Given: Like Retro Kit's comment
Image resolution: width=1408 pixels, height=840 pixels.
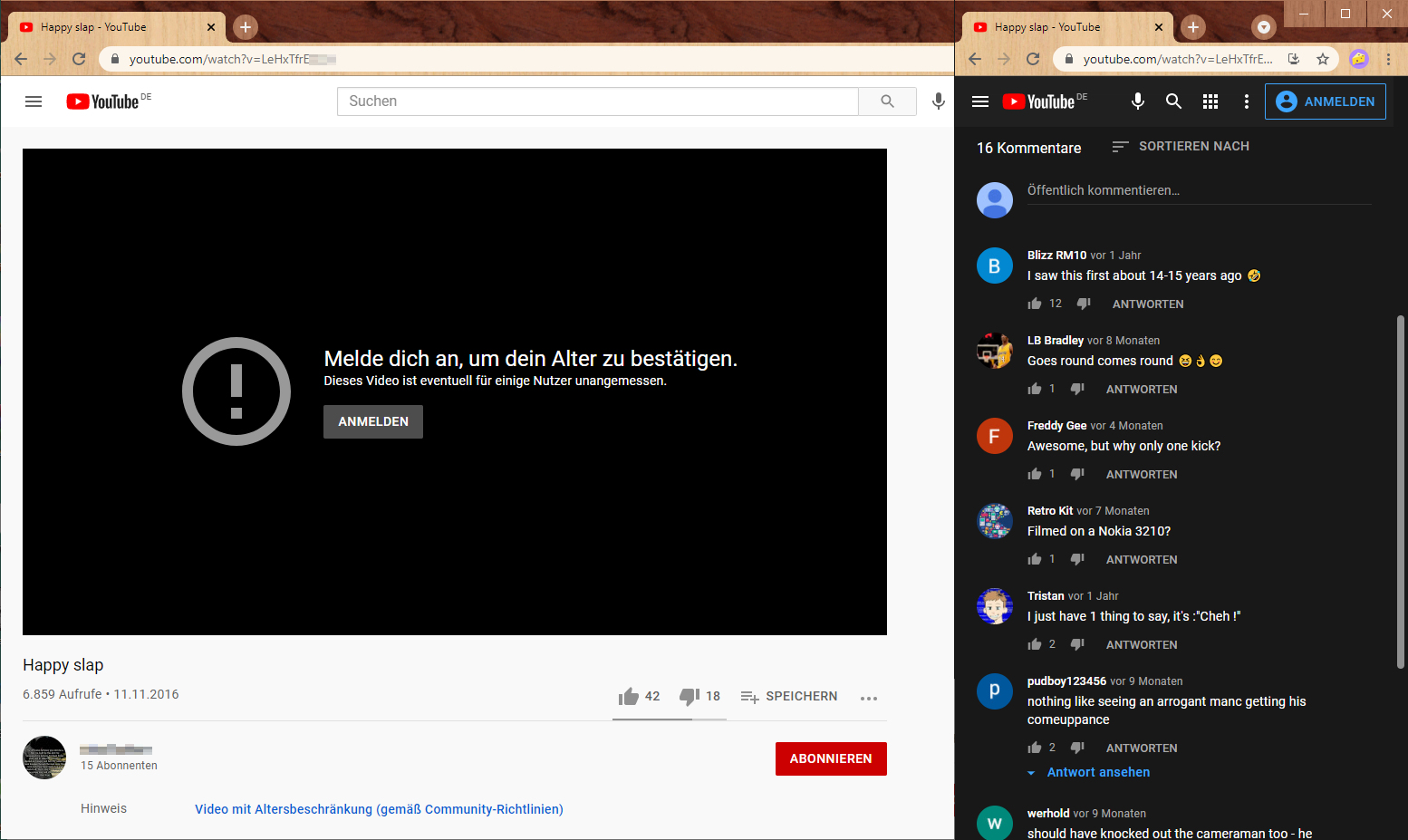Looking at the screenshot, I should coord(1035,559).
